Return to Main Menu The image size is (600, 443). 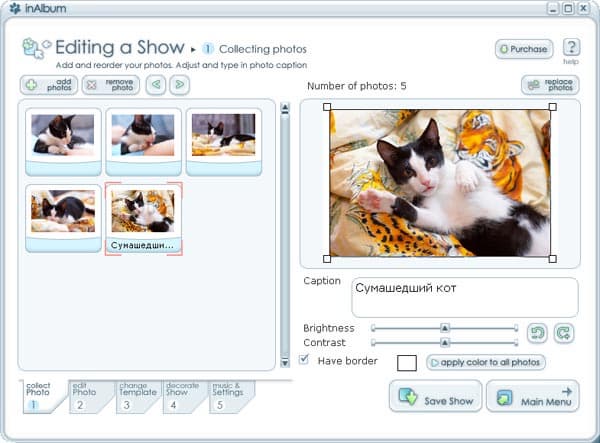tap(533, 396)
